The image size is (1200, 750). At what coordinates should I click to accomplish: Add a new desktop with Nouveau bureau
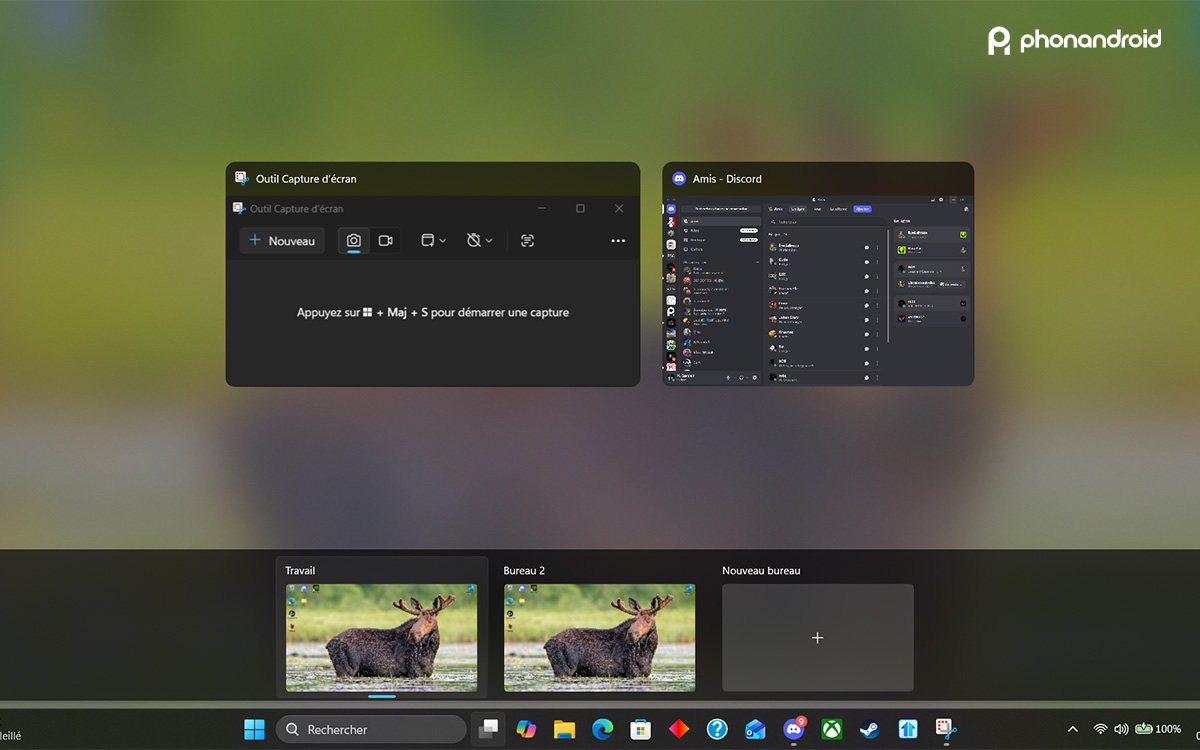[817, 637]
